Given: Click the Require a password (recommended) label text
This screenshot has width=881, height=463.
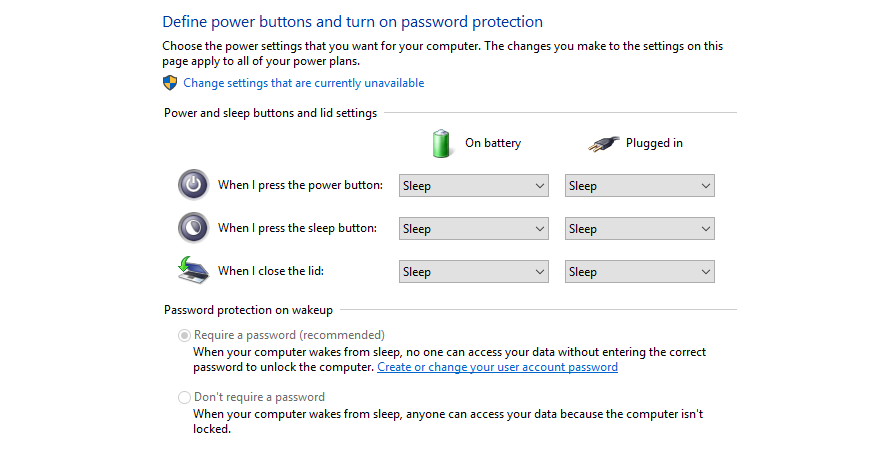Looking at the screenshot, I should pyautogui.click(x=289, y=335).
